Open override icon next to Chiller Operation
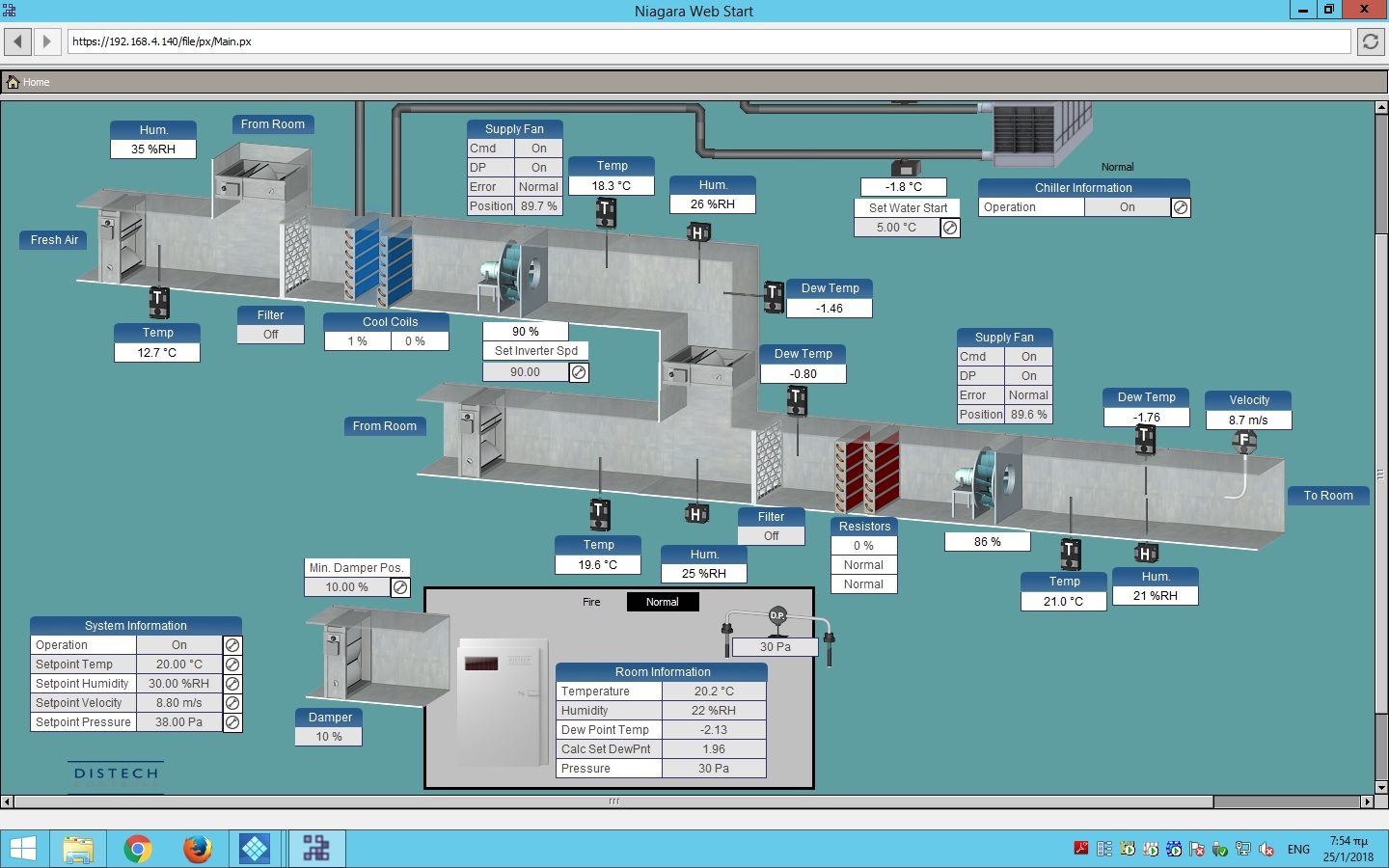 (x=1181, y=207)
